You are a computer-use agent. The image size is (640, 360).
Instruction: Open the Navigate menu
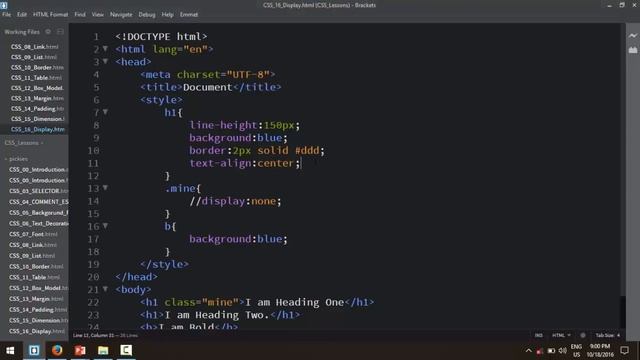coord(121,14)
